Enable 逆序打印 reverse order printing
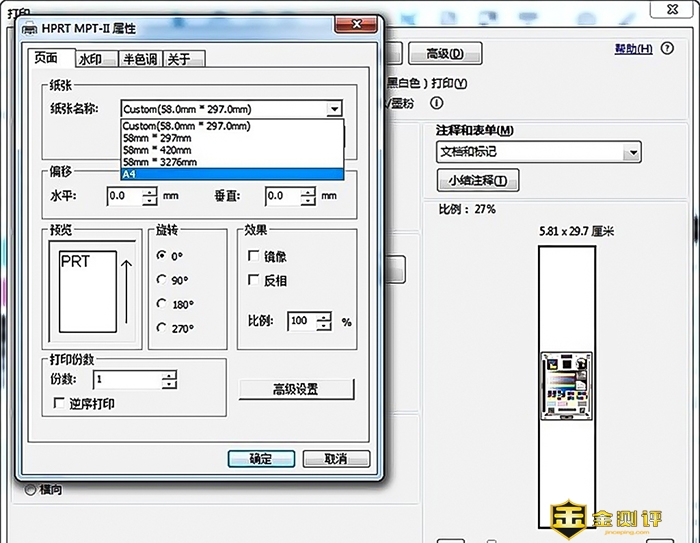 tap(59, 403)
